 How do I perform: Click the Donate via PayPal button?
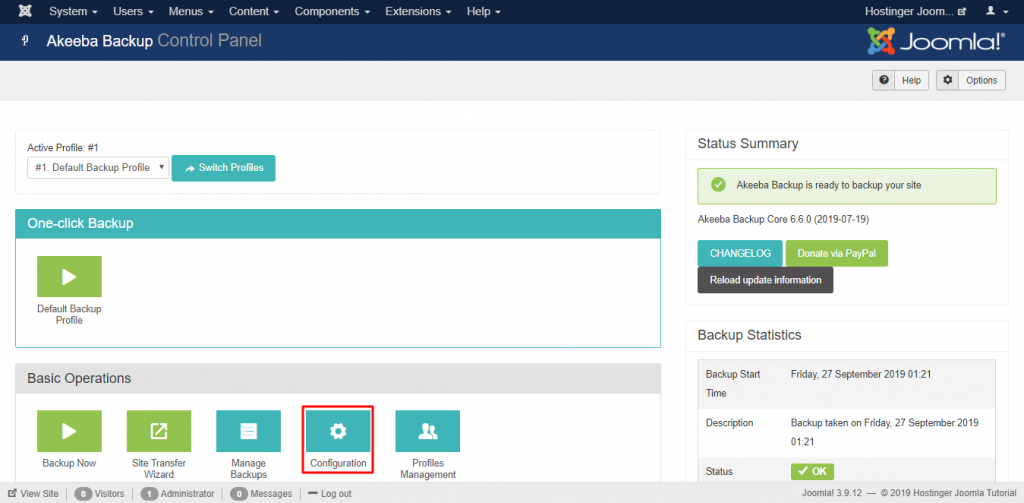click(x=836, y=253)
